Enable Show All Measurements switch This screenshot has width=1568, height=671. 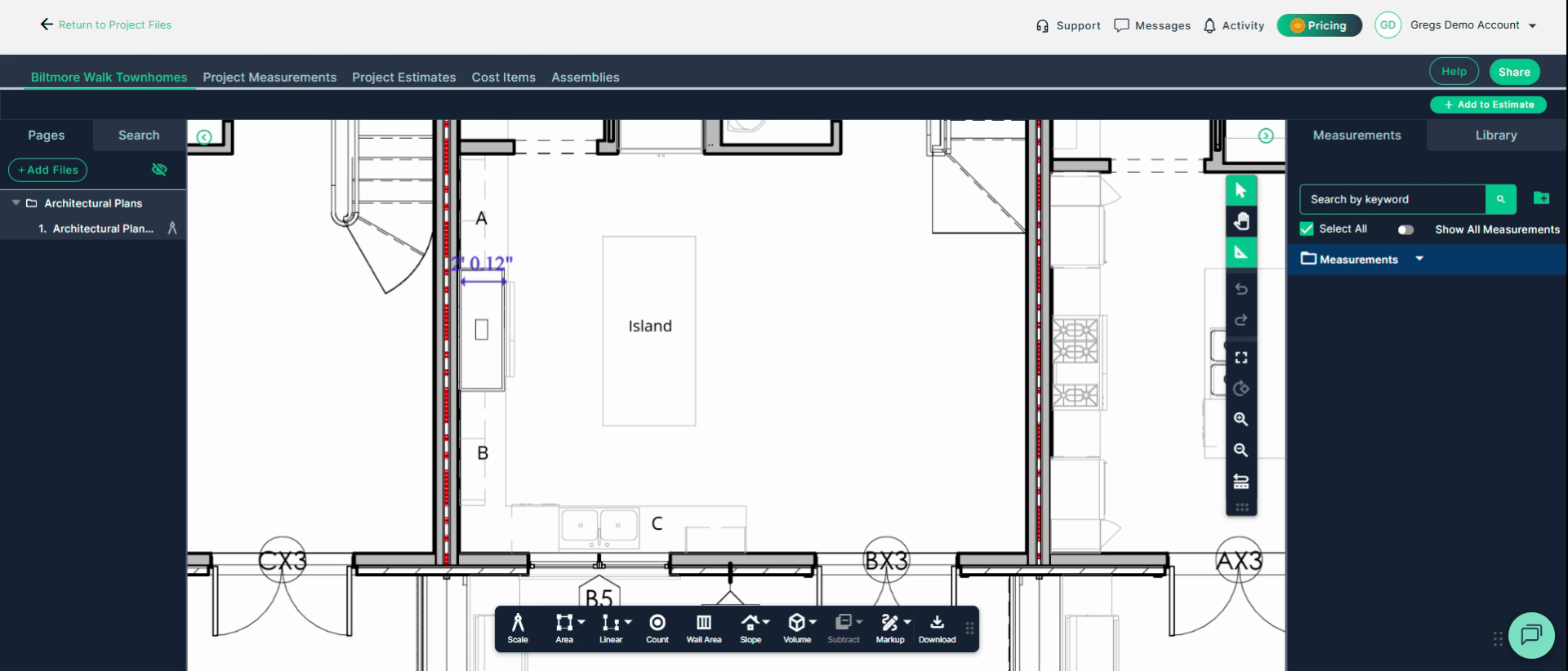1405,229
